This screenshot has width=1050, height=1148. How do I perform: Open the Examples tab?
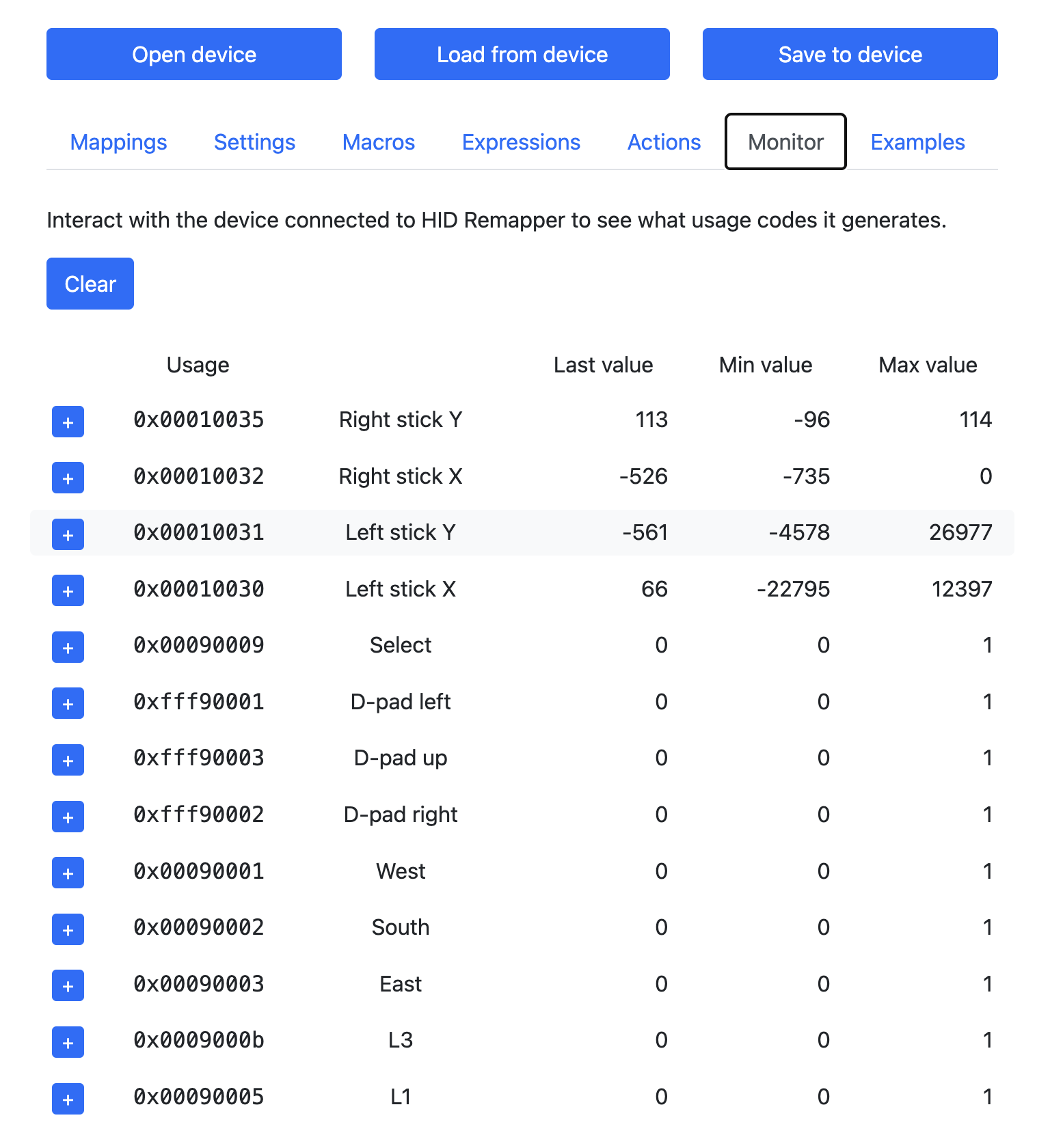(x=917, y=142)
